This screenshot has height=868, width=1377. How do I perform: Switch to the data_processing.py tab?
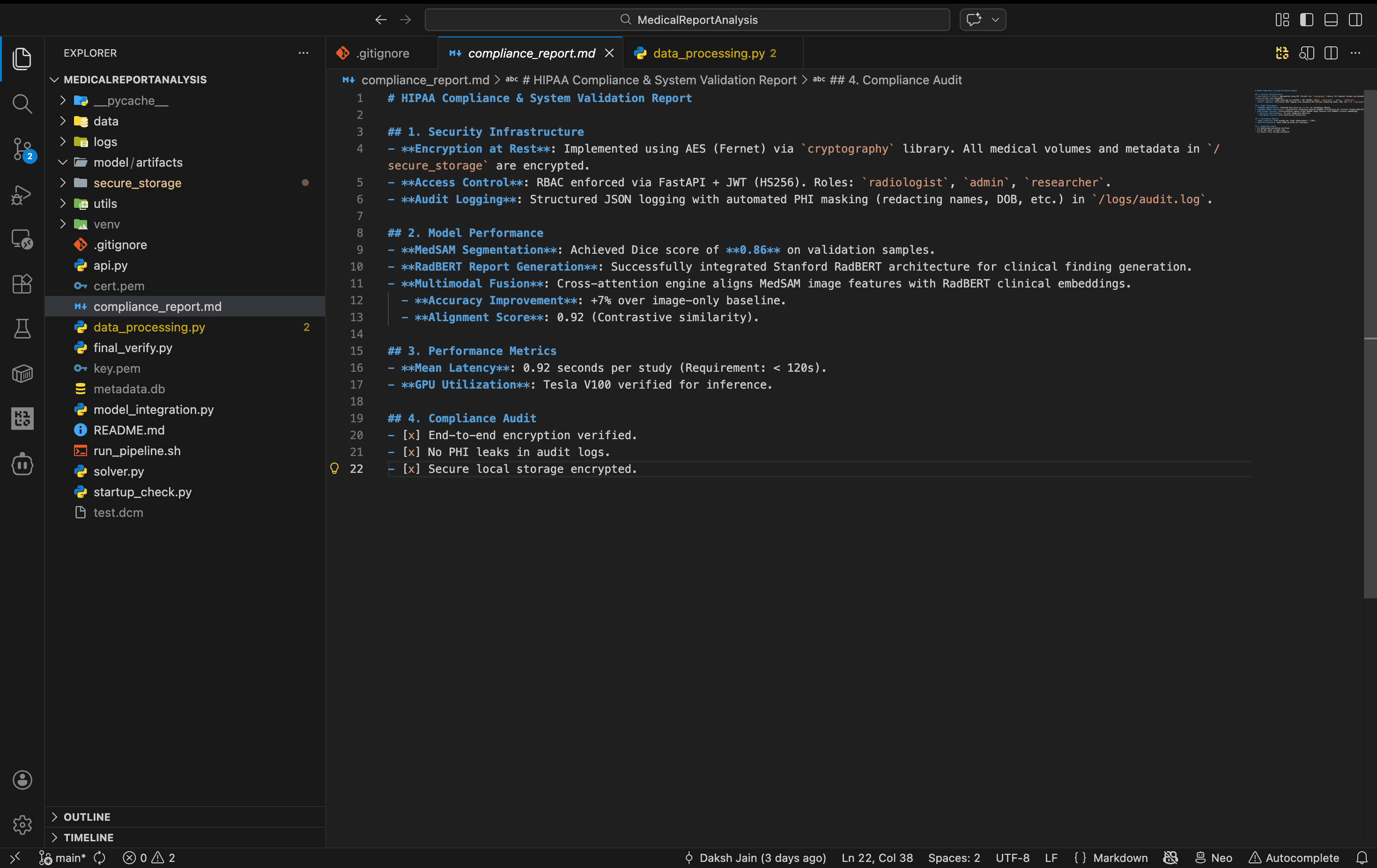708,53
